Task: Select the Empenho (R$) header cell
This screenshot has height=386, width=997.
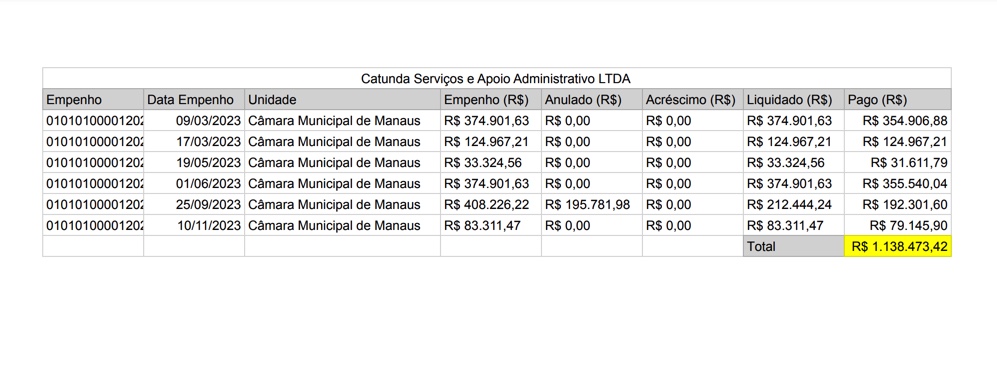Action: point(491,99)
